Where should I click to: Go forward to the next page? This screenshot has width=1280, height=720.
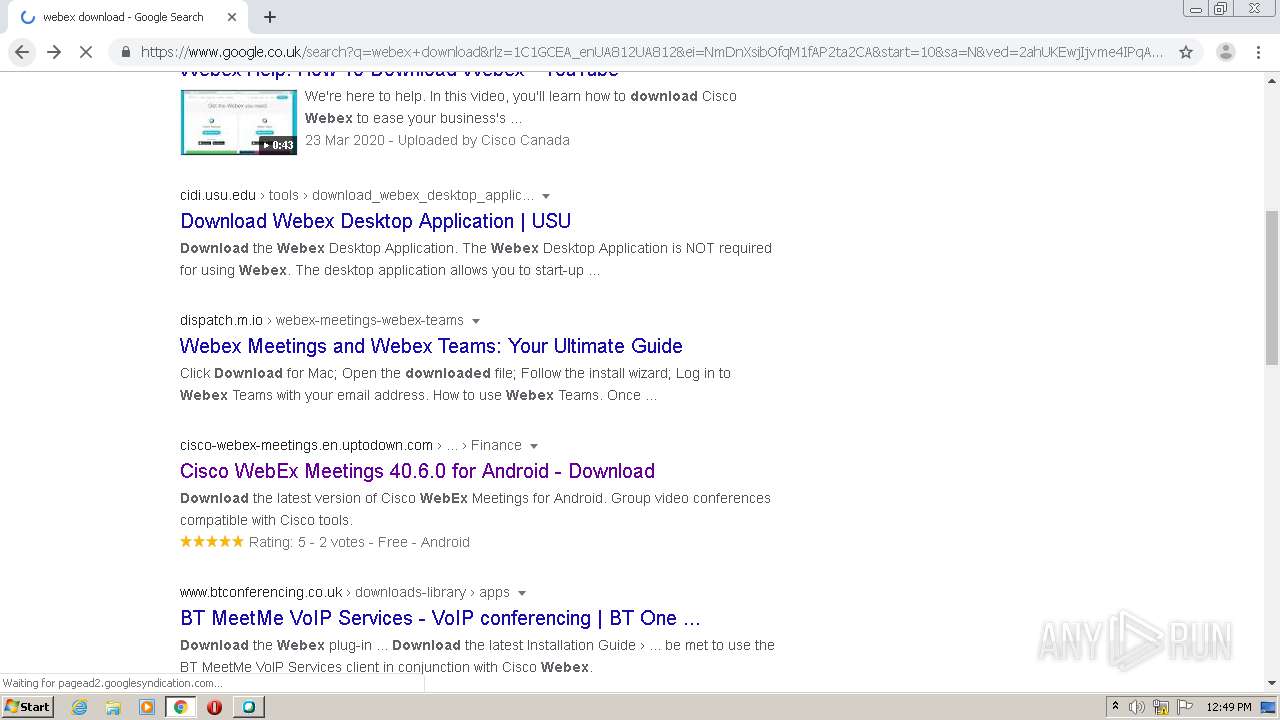click(54, 52)
